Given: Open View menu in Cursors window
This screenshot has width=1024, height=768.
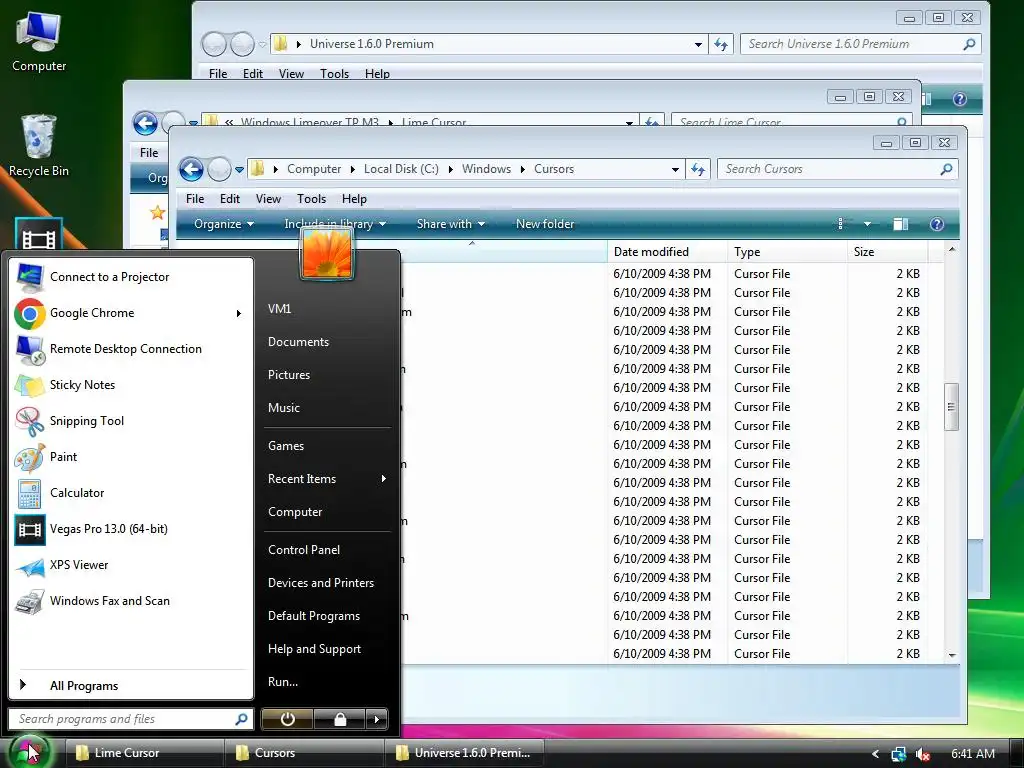Looking at the screenshot, I should (x=268, y=199).
